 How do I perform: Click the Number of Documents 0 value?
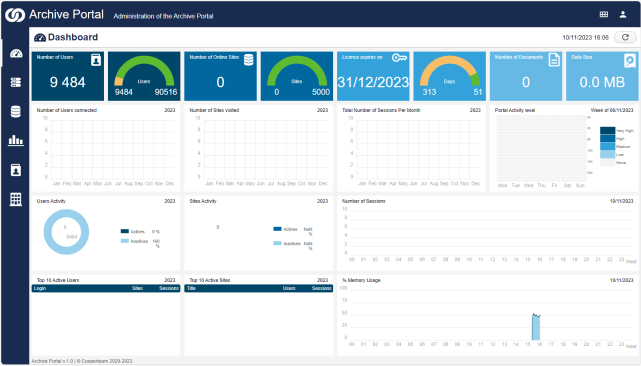click(x=526, y=83)
